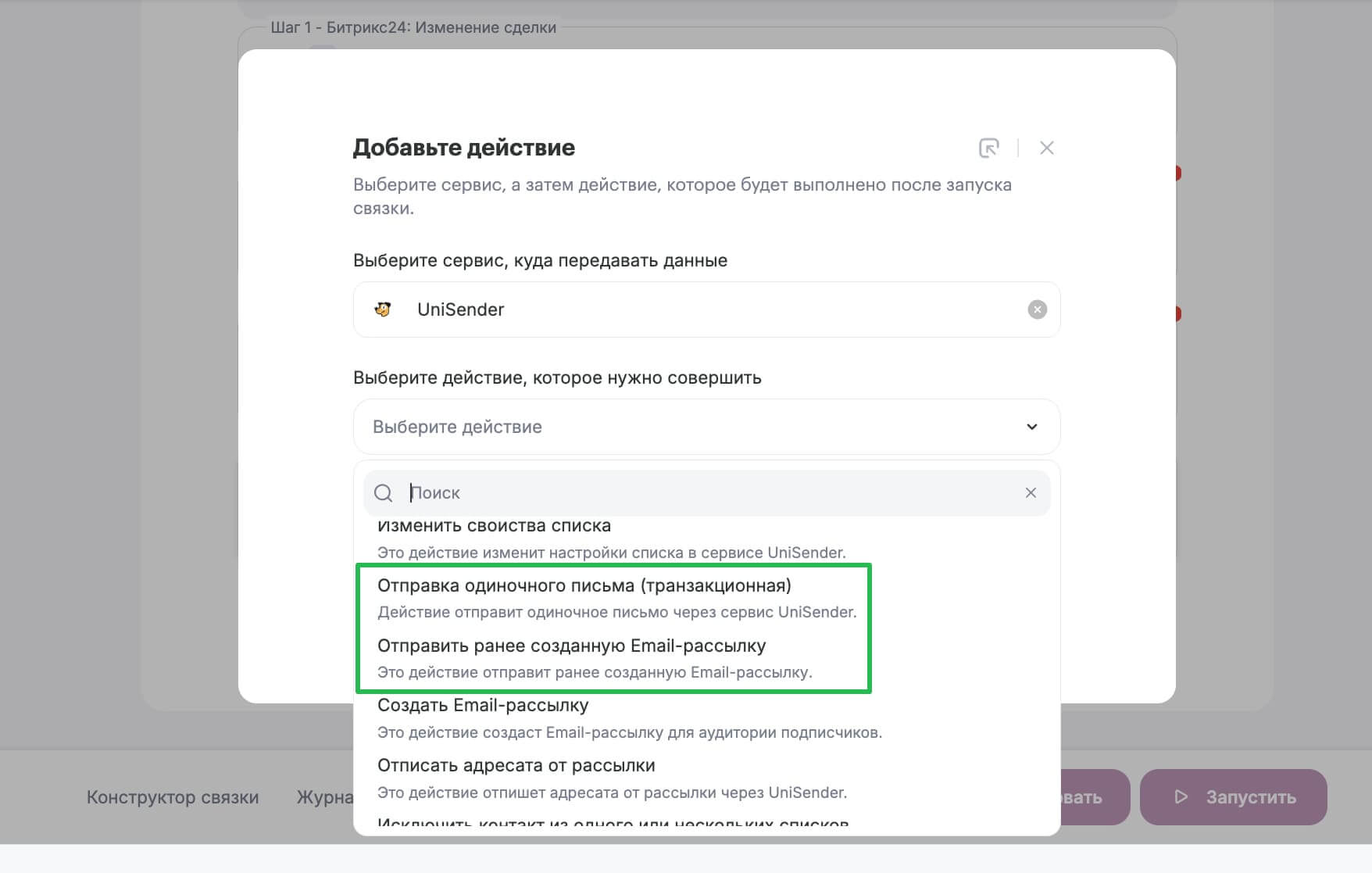Click the play icon on Запустить
Viewport: 1372px width, 873px height.
tap(1181, 797)
